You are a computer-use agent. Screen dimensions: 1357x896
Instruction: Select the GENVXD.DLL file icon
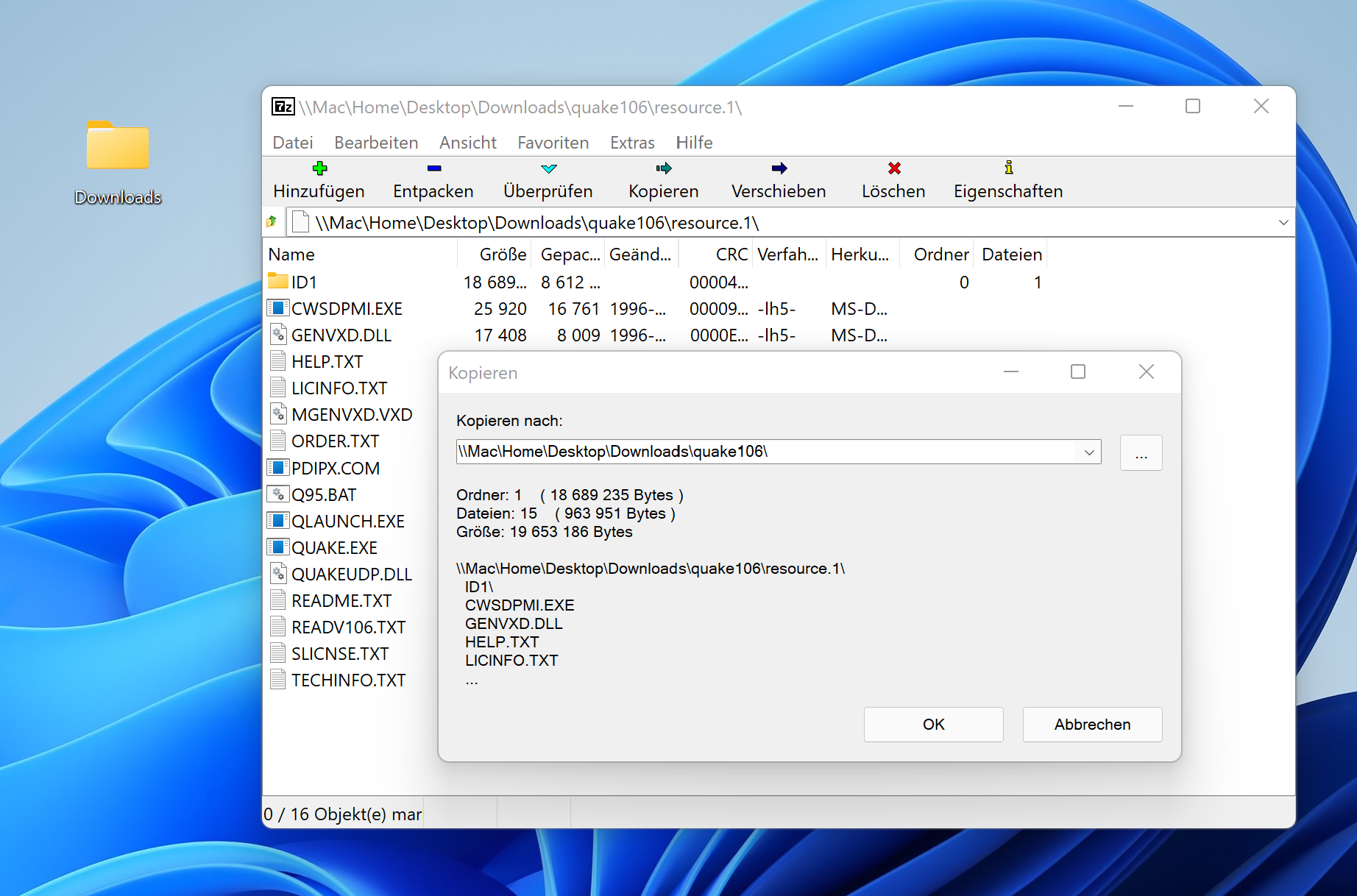(277, 335)
